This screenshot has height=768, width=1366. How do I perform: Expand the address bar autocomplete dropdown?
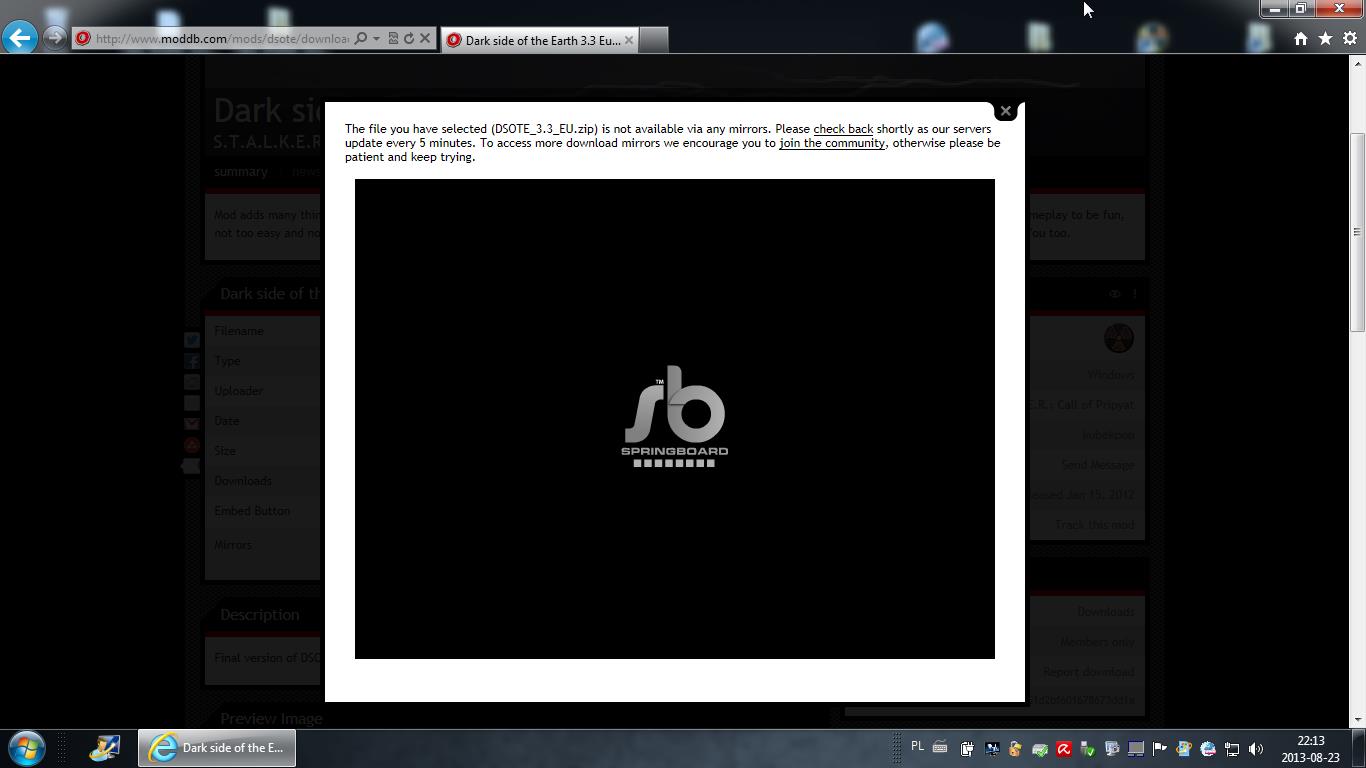tap(376, 39)
